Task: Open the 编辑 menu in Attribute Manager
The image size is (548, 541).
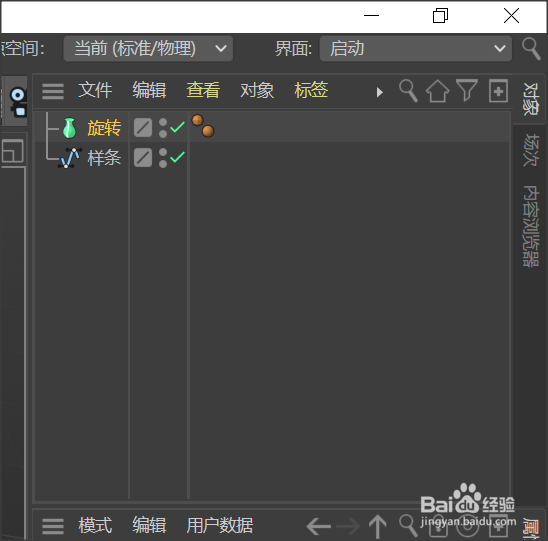Action: (149, 526)
